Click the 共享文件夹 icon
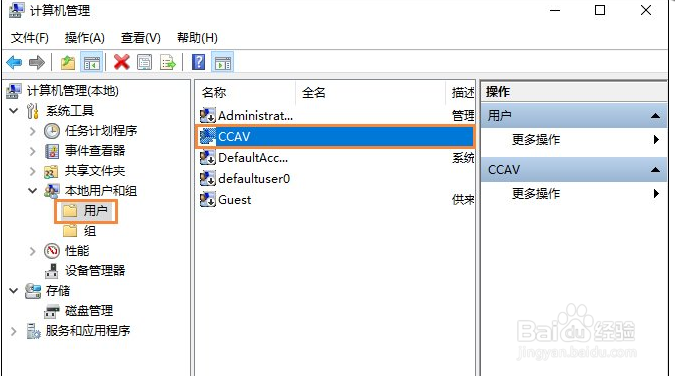The height and width of the screenshot is (376, 675). coord(52,171)
